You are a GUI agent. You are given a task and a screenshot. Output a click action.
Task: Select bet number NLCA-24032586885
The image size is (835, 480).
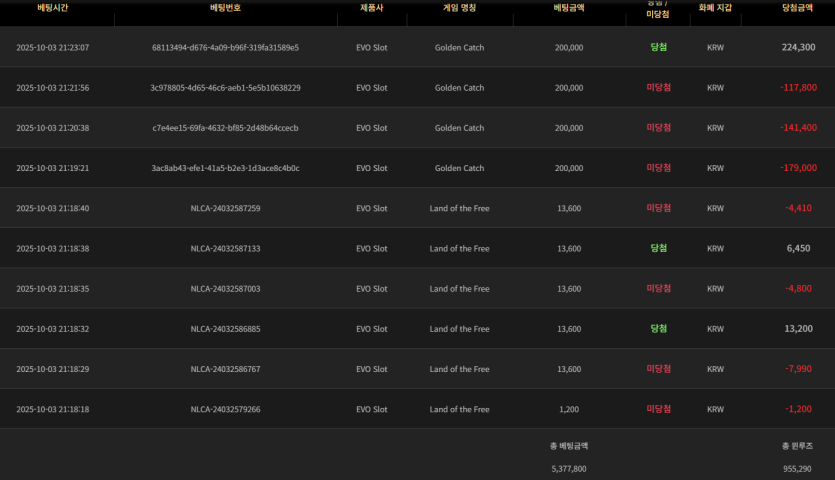[225, 329]
